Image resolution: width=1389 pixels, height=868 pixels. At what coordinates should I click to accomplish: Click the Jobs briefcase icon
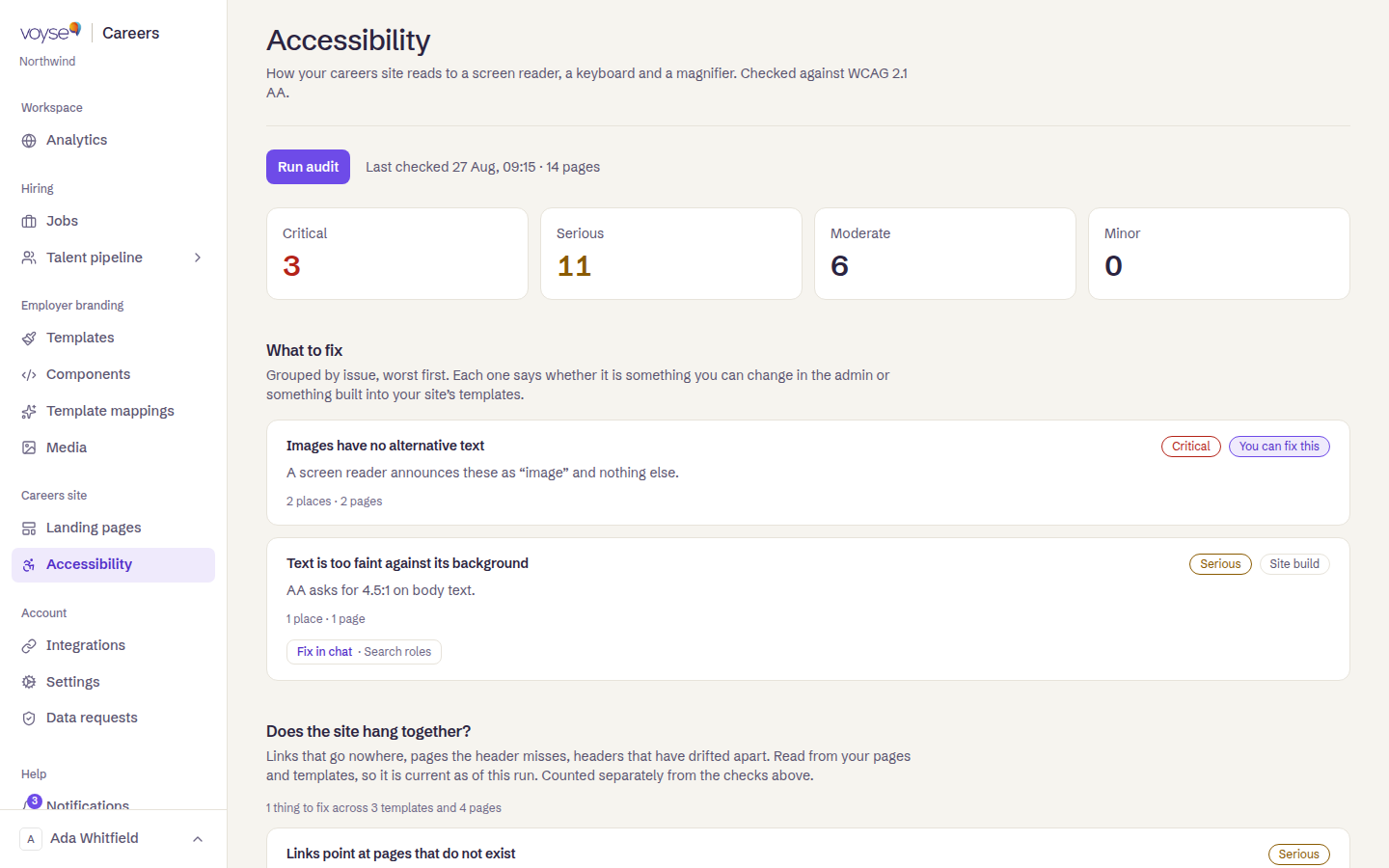29,222
